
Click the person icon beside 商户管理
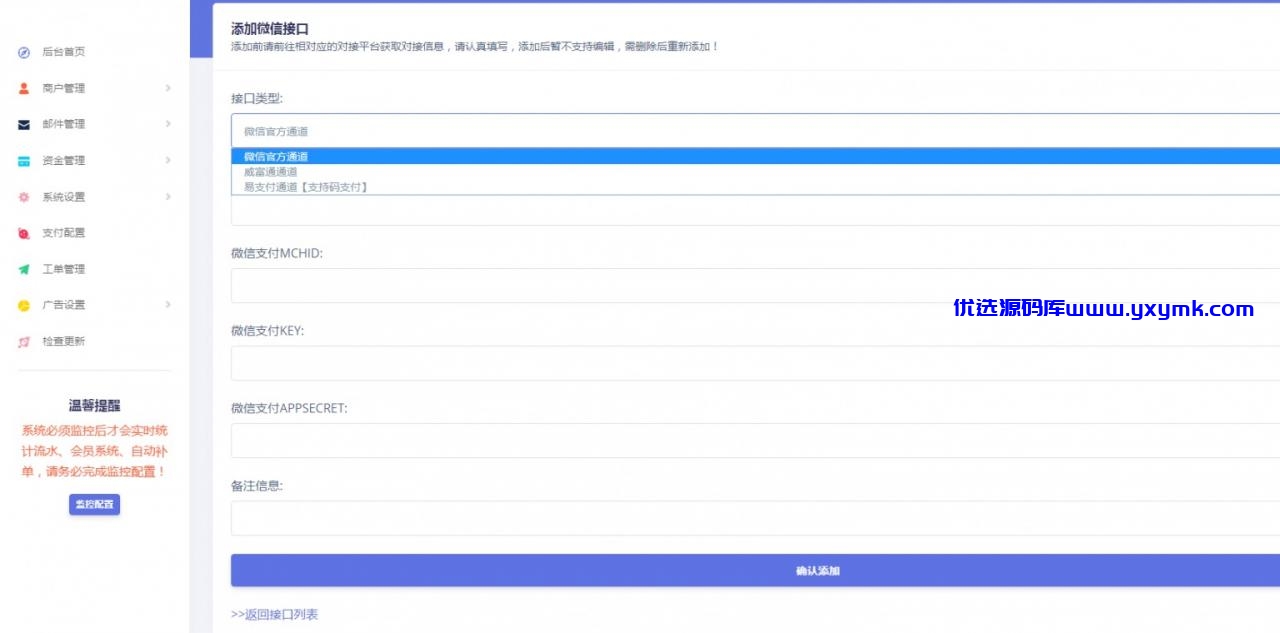point(24,88)
